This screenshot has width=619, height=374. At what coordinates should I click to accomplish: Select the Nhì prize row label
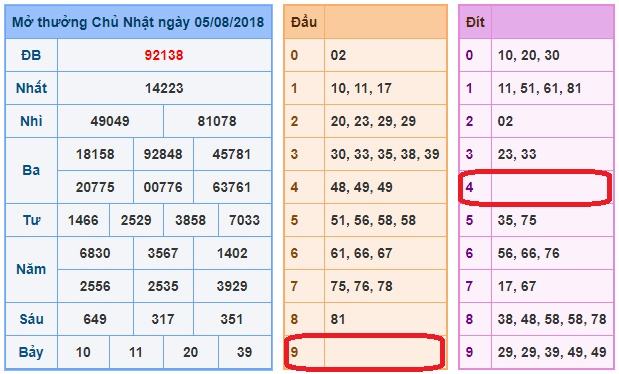31,121
